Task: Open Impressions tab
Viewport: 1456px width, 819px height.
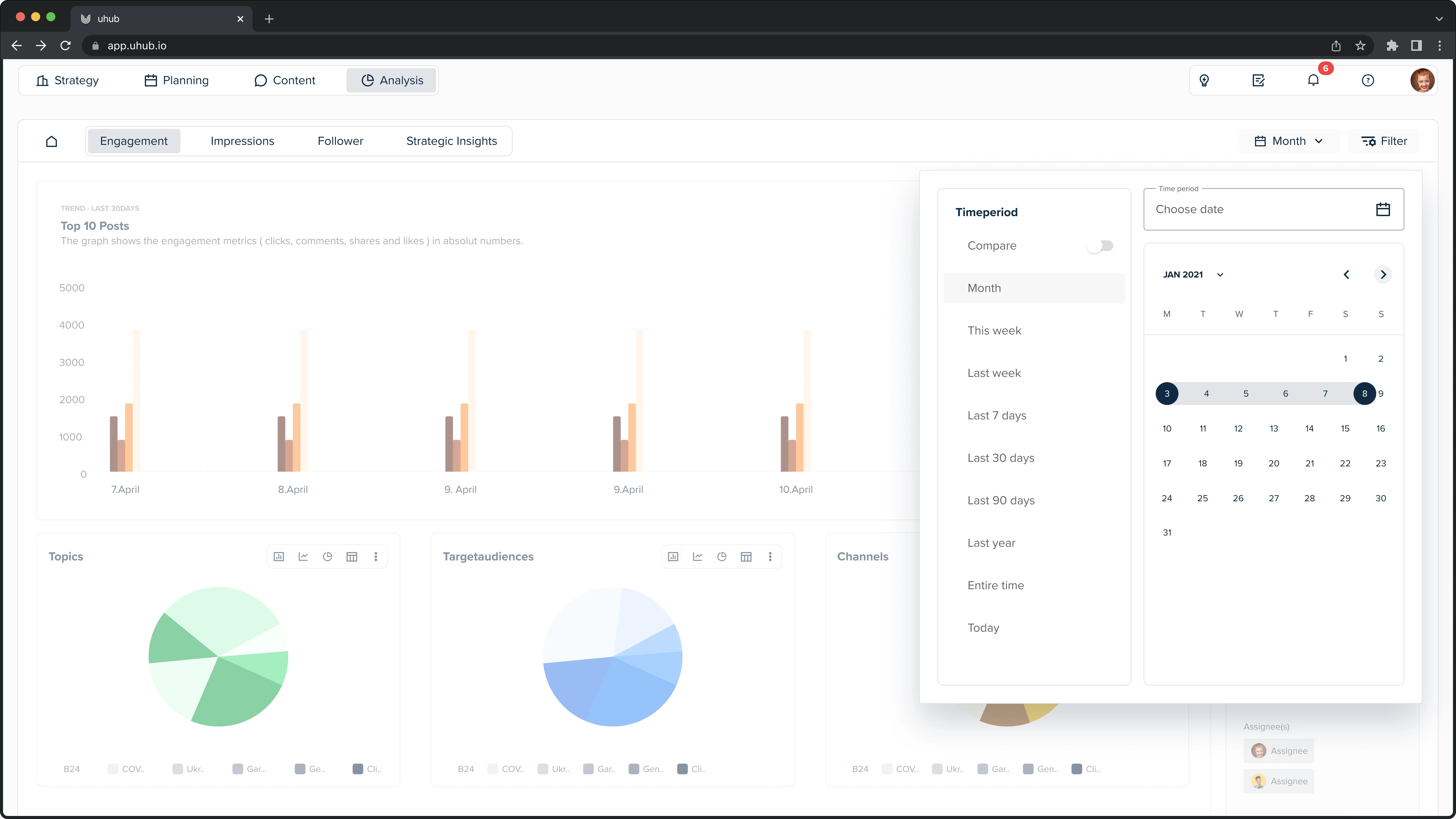Action: pos(242,141)
